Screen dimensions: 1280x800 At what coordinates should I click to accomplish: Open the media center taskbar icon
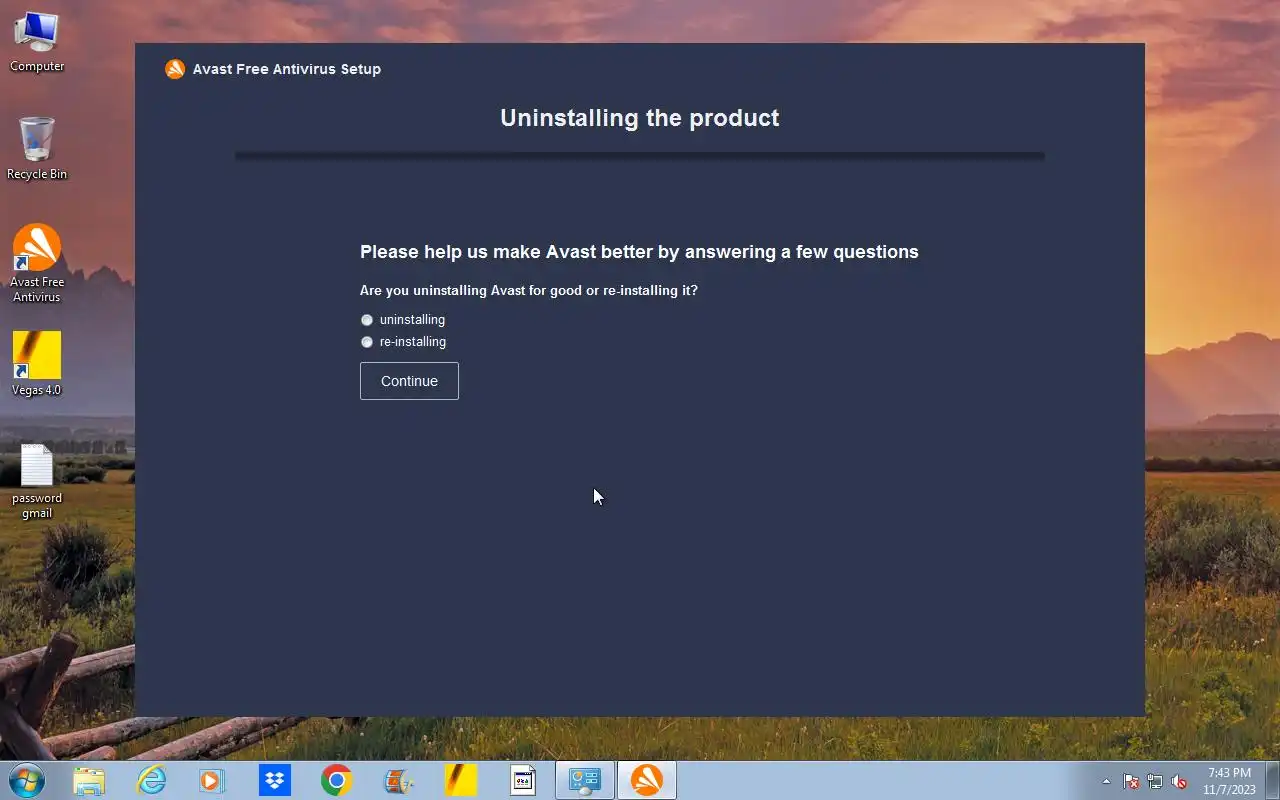click(x=399, y=780)
